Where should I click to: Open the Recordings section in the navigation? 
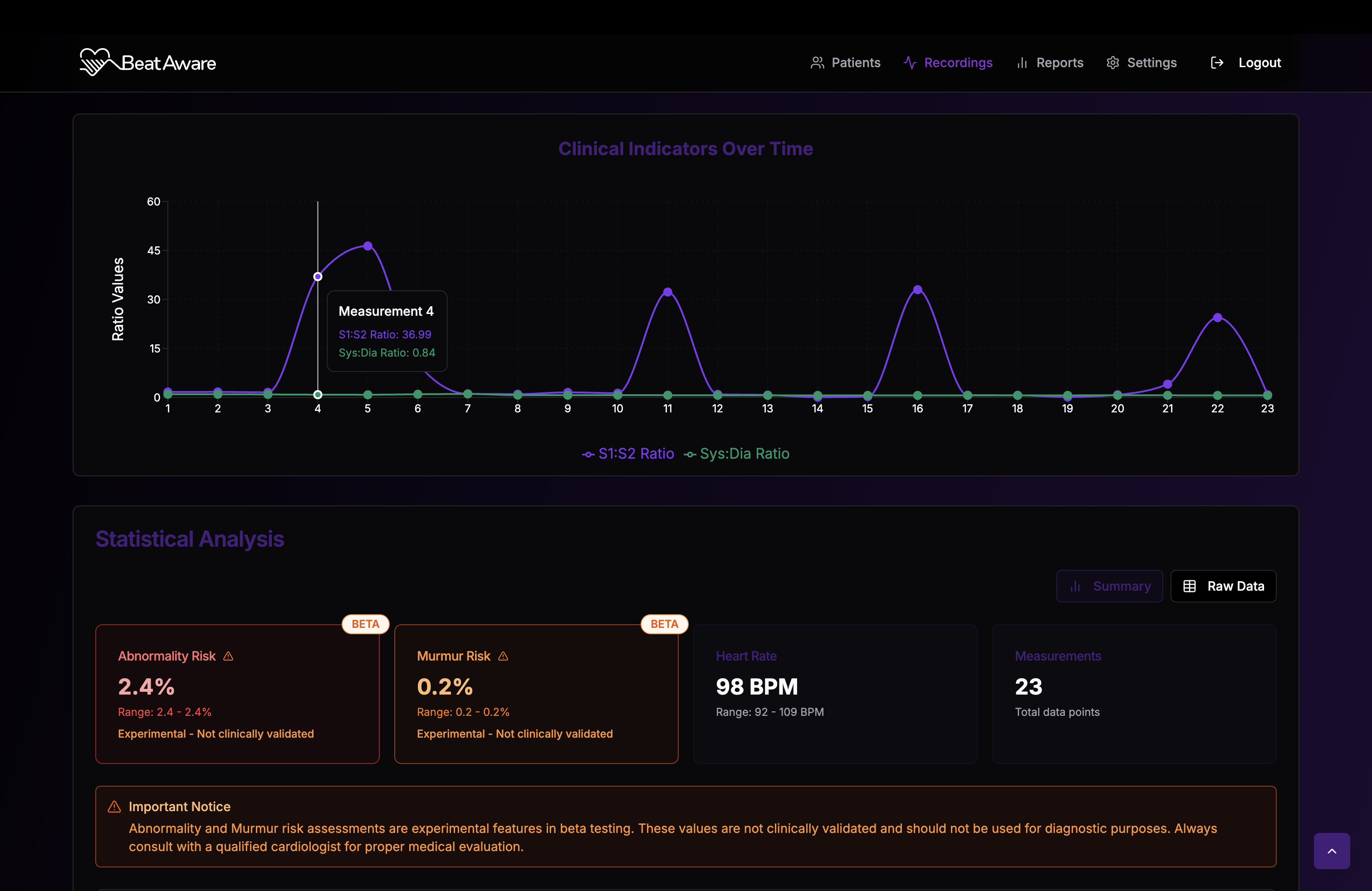coord(958,62)
